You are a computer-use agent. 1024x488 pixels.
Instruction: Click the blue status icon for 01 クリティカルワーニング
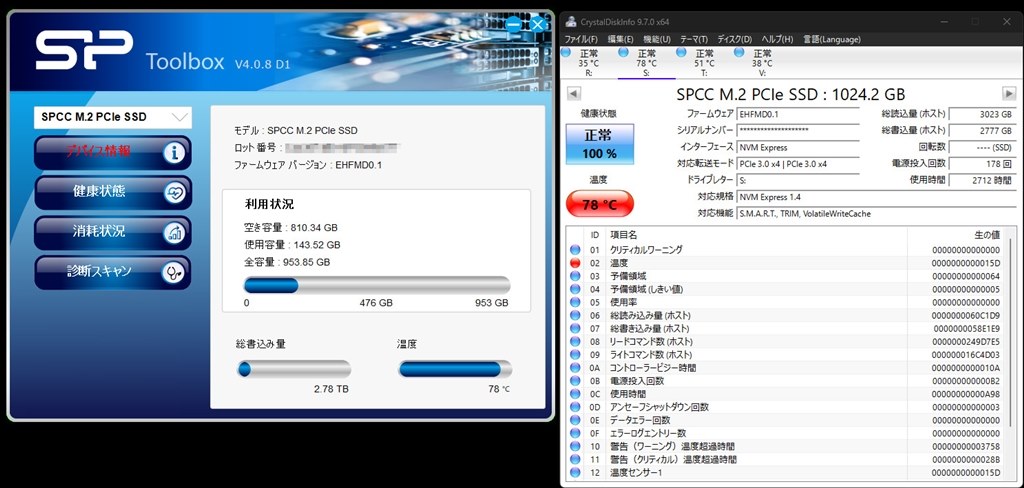[x=575, y=250]
